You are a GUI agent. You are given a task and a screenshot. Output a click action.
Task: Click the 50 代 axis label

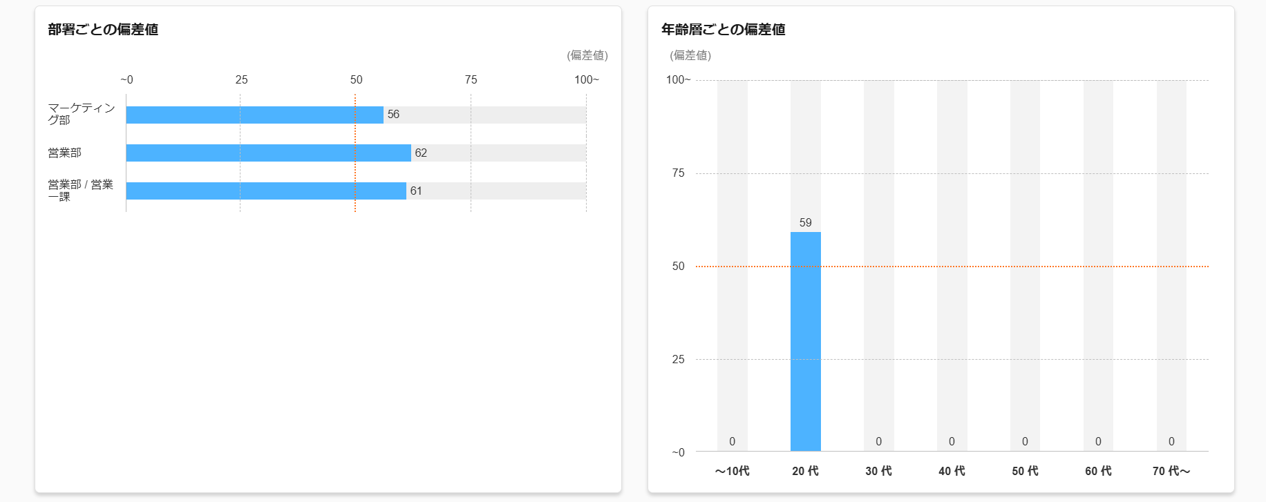click(1025, 471)
